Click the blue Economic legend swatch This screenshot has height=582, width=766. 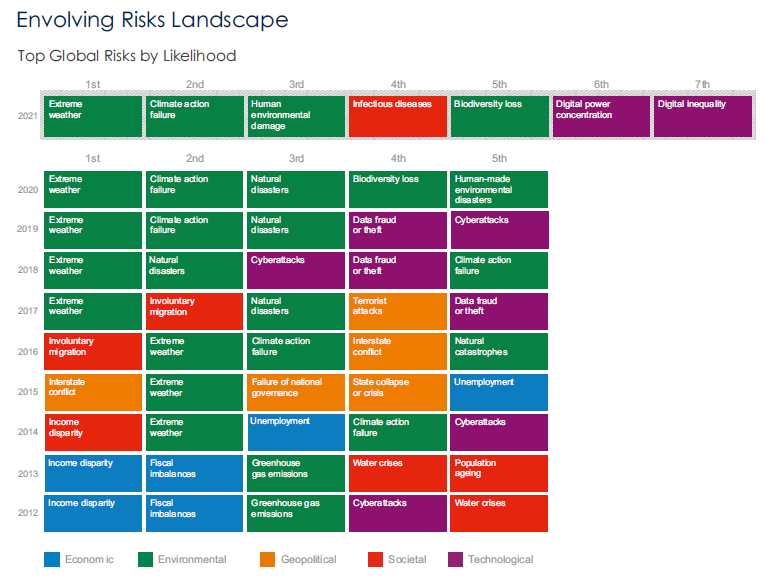click(52, 560)
